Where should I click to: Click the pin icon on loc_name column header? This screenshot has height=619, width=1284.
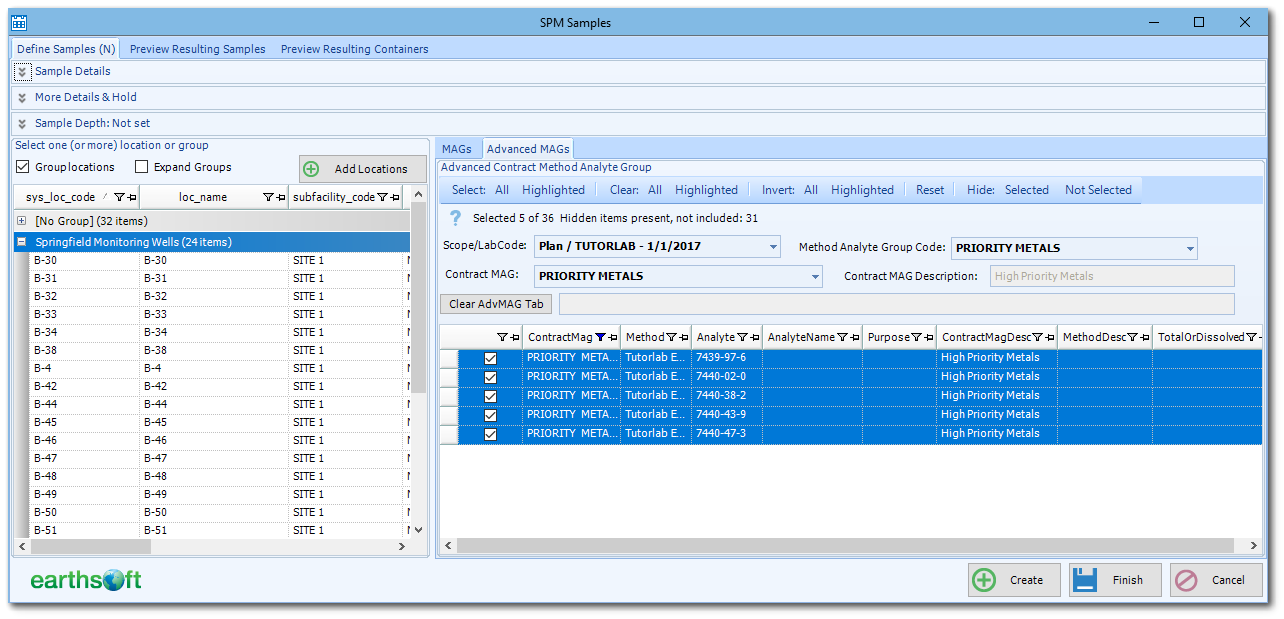click(x=279, y=197)
